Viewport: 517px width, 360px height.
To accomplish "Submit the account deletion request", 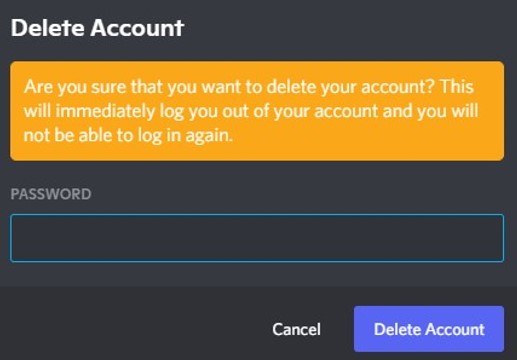I will [429, 329].
